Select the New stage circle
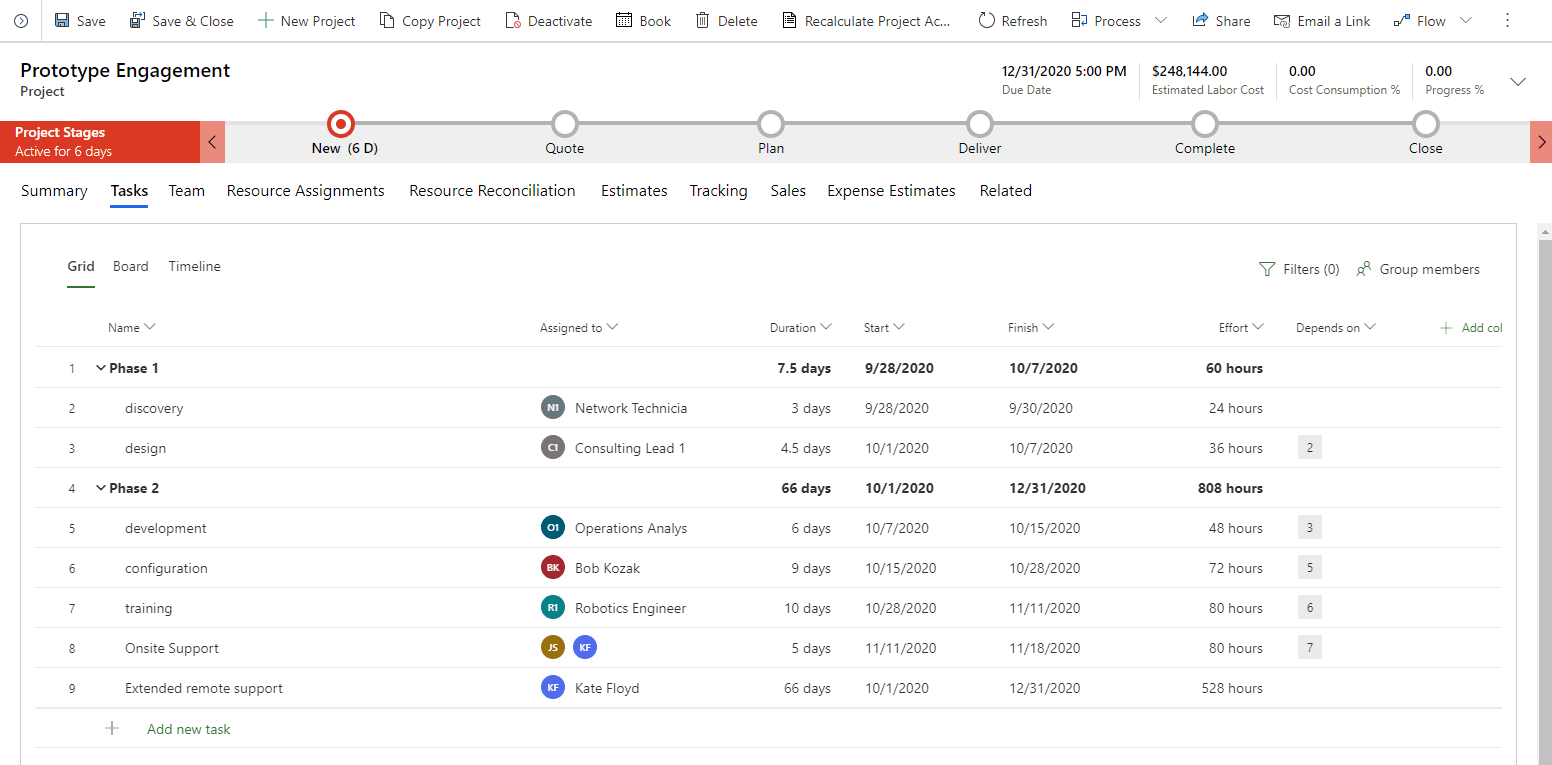The width and height of the screenshot is (1552, 765). [x=341, y=124]
